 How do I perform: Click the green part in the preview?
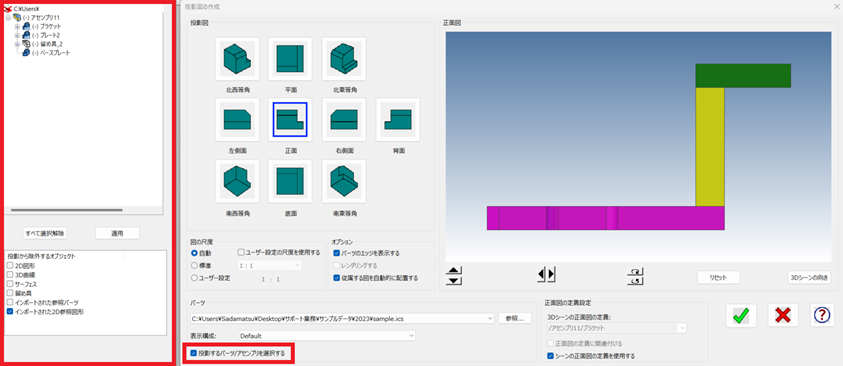coord(743,75)
